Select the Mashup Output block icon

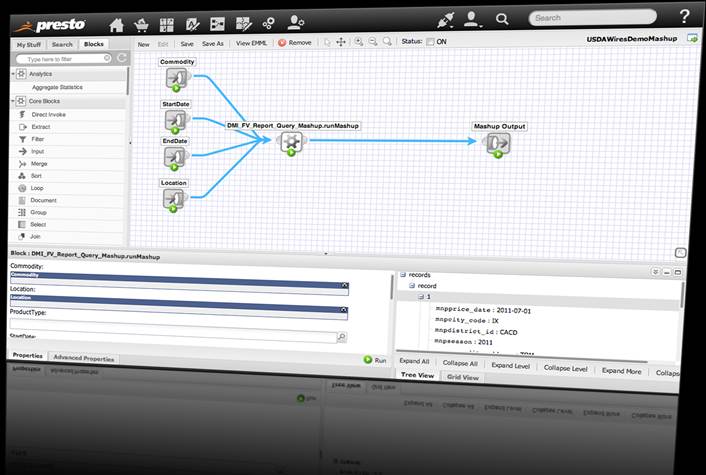click(x=497, y=144)
